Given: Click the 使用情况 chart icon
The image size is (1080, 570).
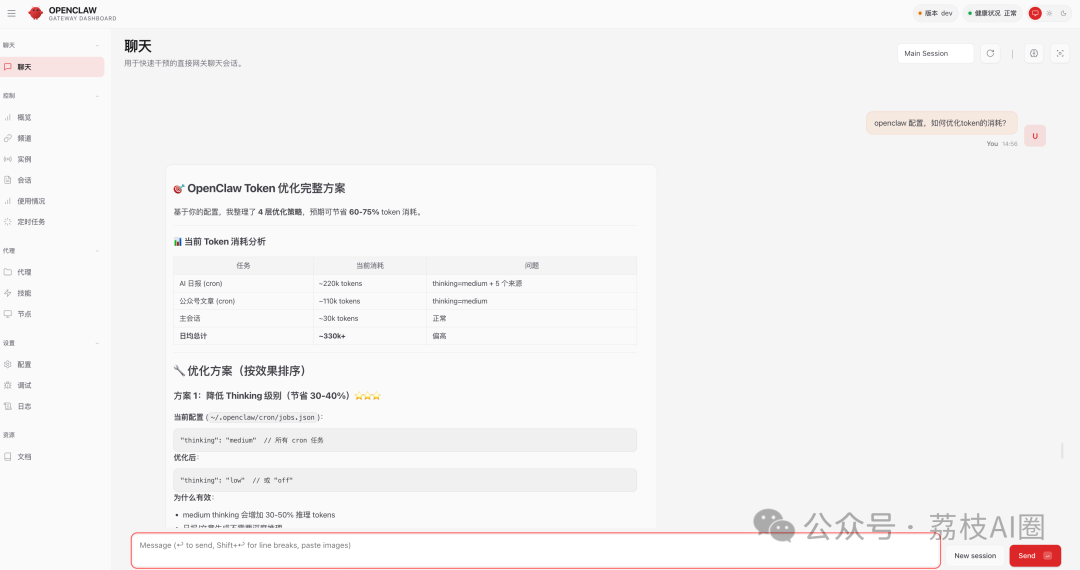Looking at the screenshot, I should (x=8, y=201).
